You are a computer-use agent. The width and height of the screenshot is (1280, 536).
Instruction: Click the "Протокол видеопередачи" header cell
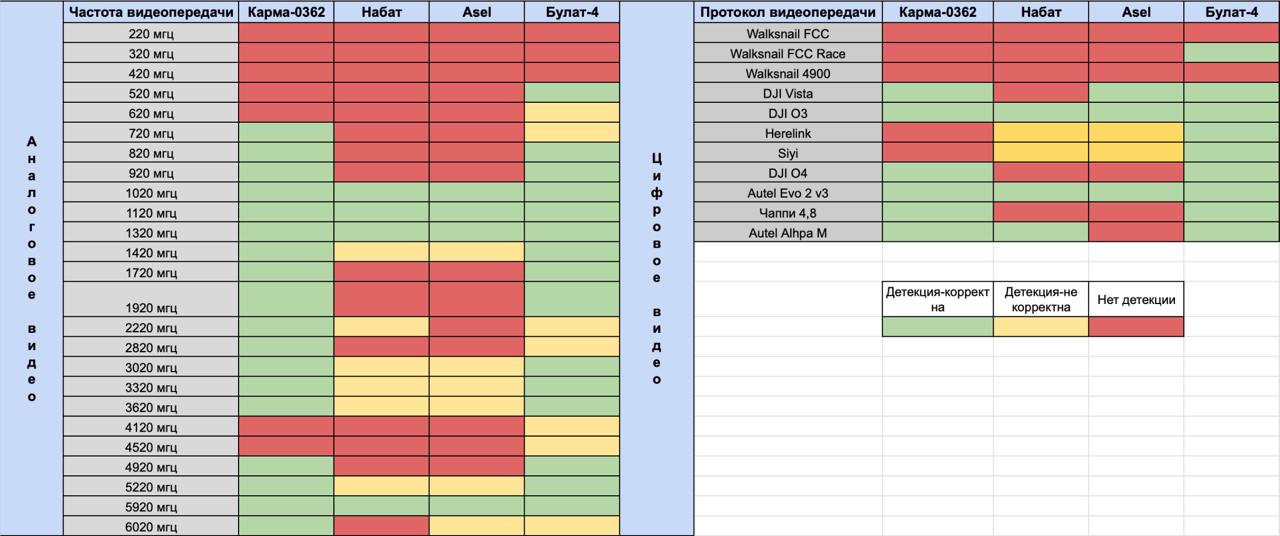pyautogui.click(x=788, y=12)
